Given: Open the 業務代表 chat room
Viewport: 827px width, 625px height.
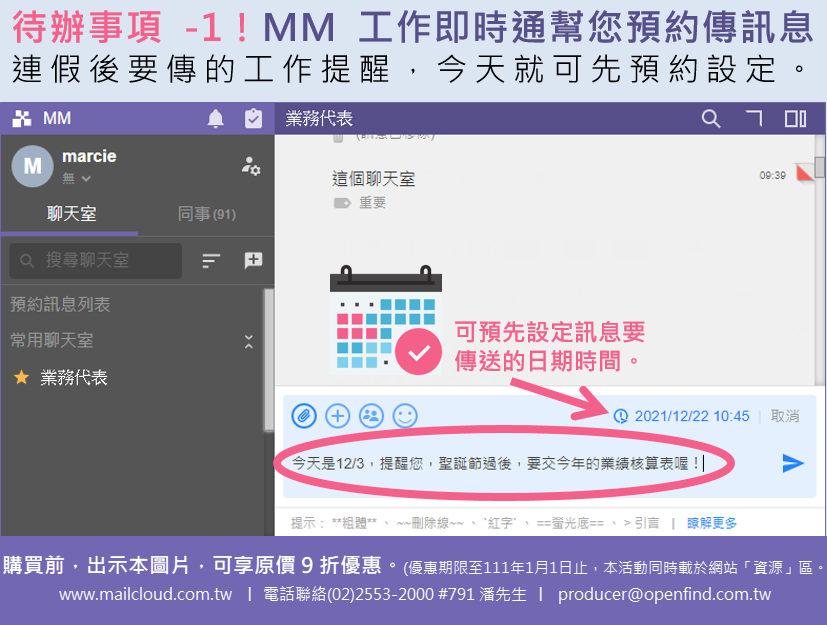Looking at the screenshot, I should point(74,377).
